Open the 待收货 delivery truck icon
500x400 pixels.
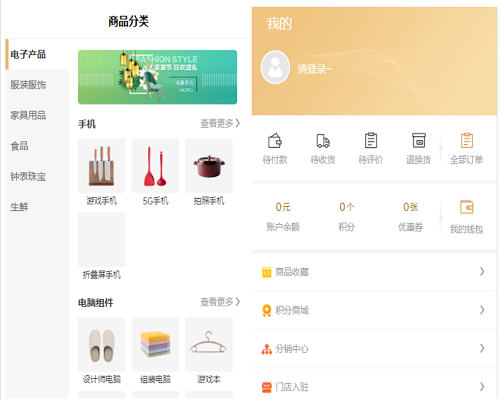click(x=323, y=141)
